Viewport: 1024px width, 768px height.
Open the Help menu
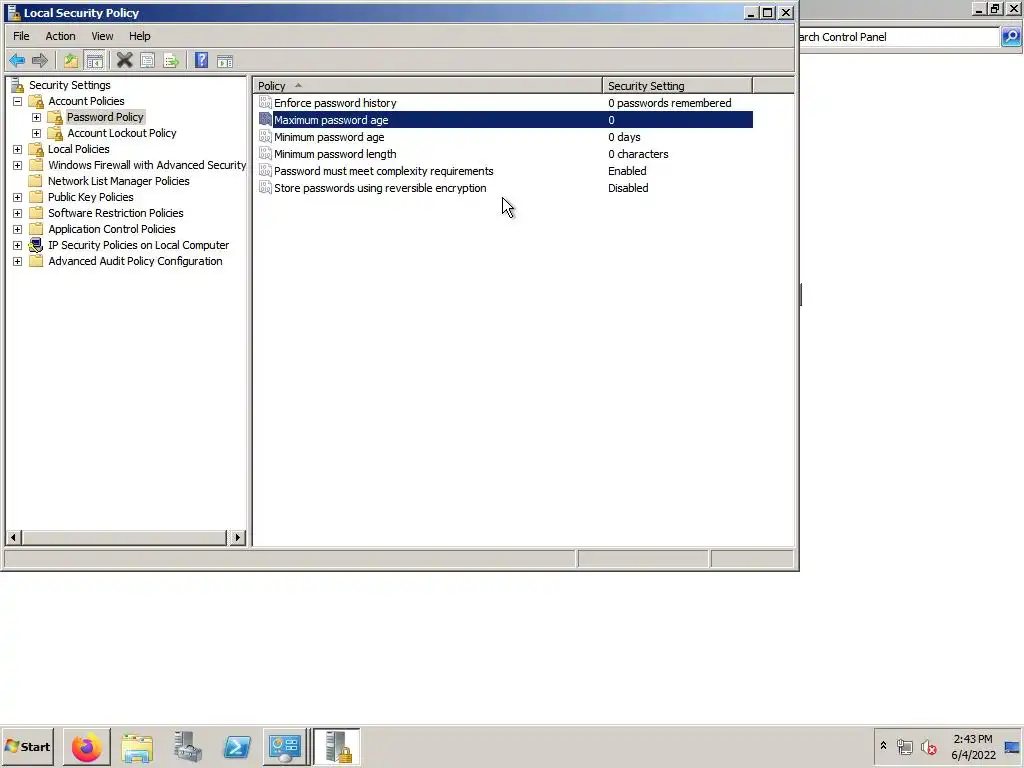(140, 36)
